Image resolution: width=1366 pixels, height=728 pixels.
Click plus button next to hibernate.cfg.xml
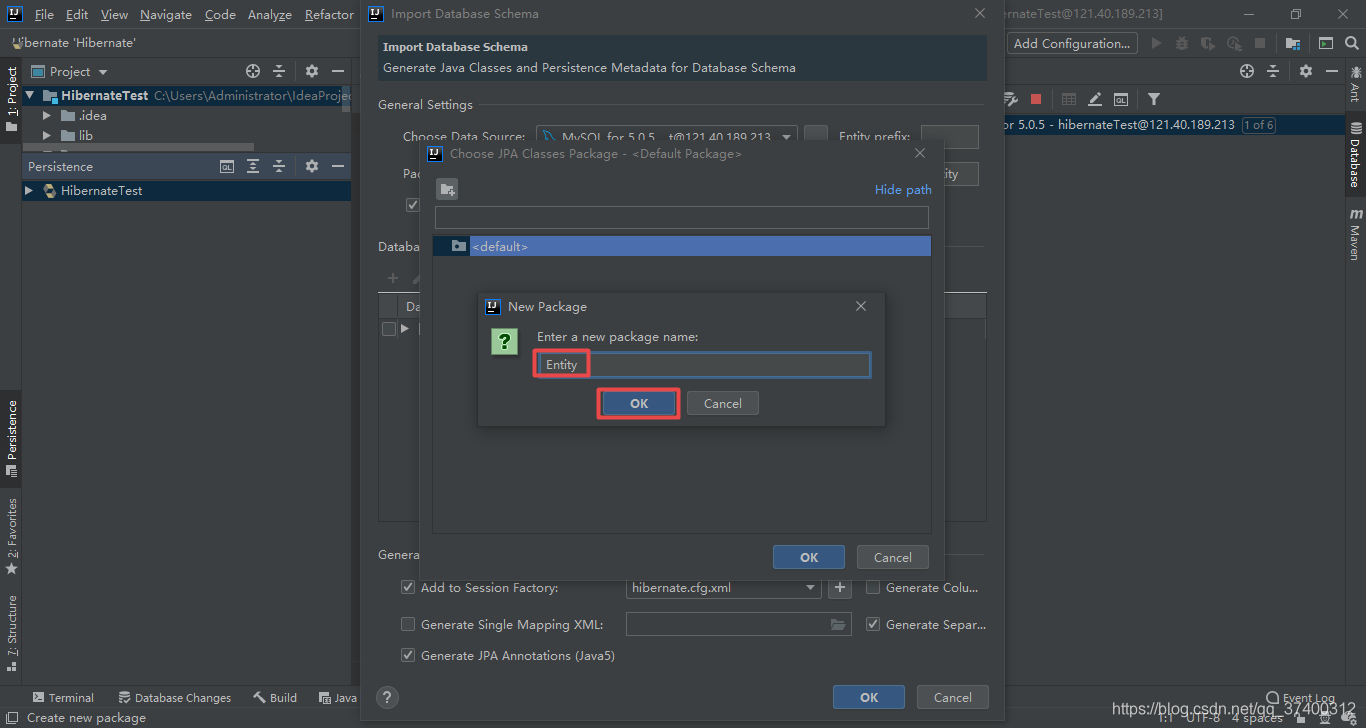[x=840, y=588]
